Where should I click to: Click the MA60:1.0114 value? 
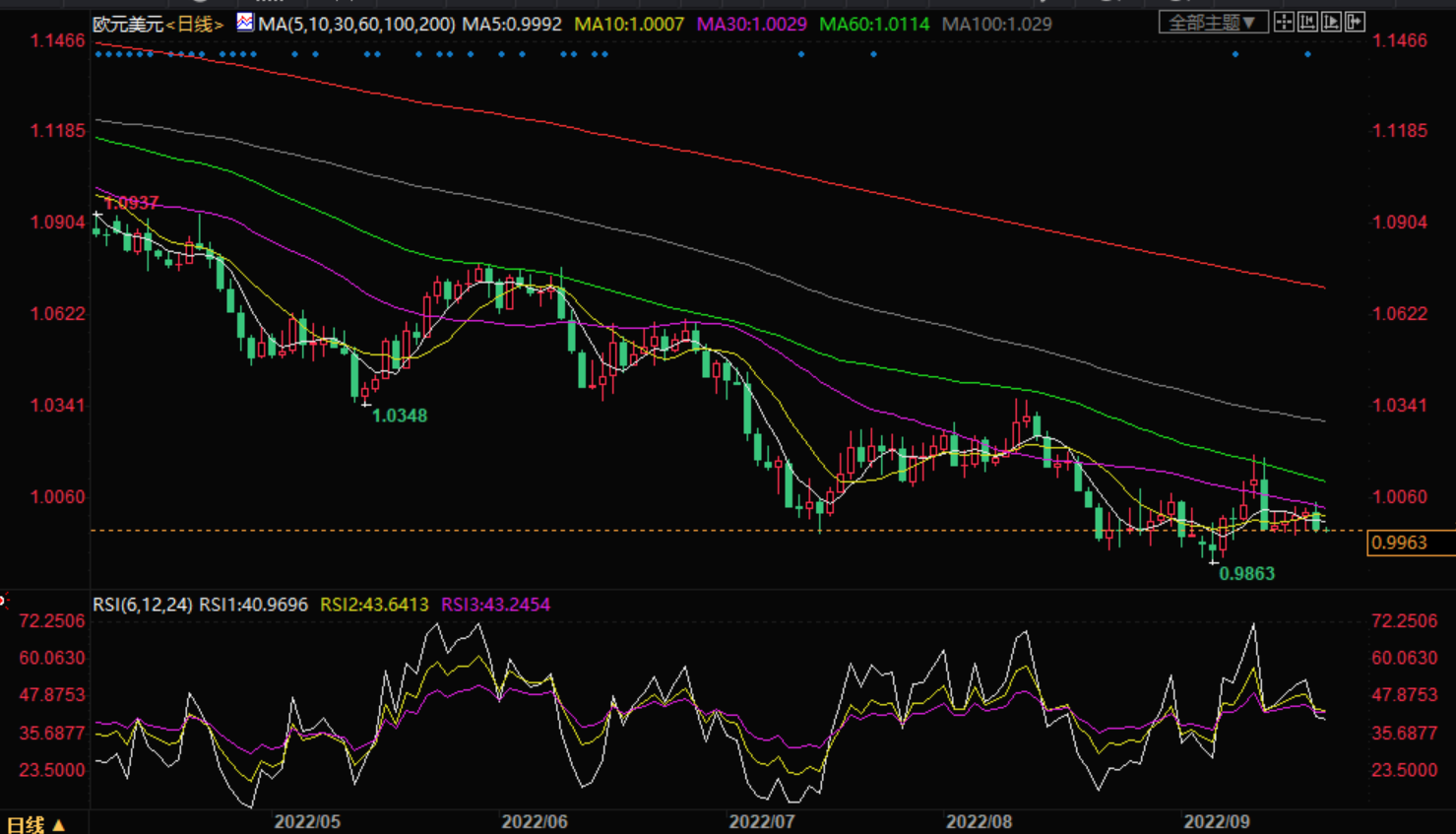(874, 24)
